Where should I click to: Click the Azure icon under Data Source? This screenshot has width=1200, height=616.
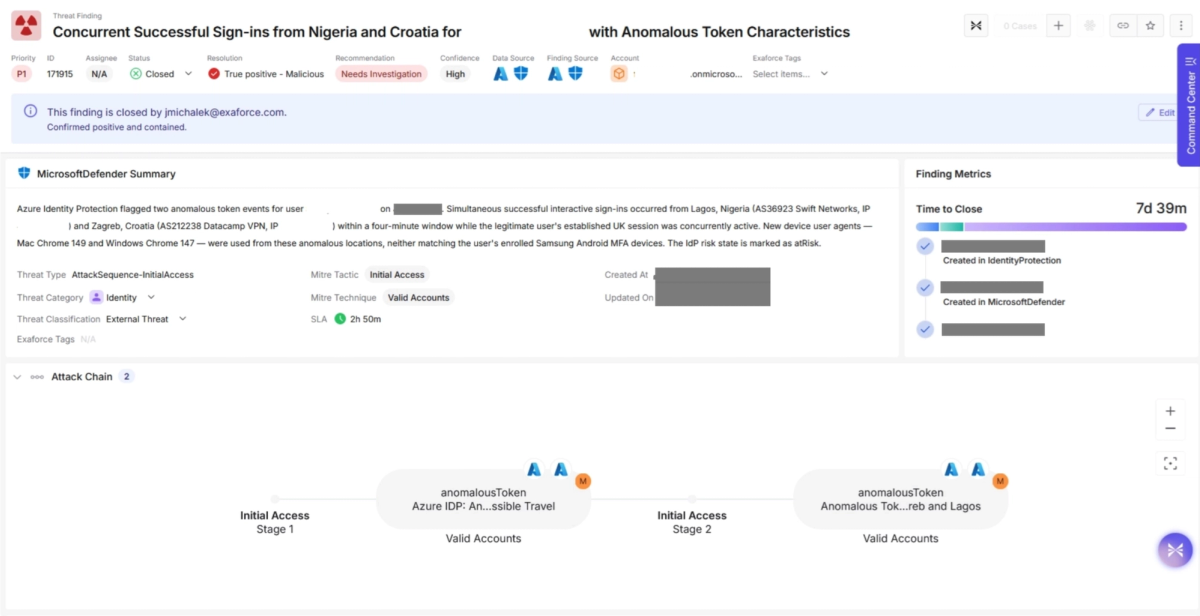click(501, 73)
